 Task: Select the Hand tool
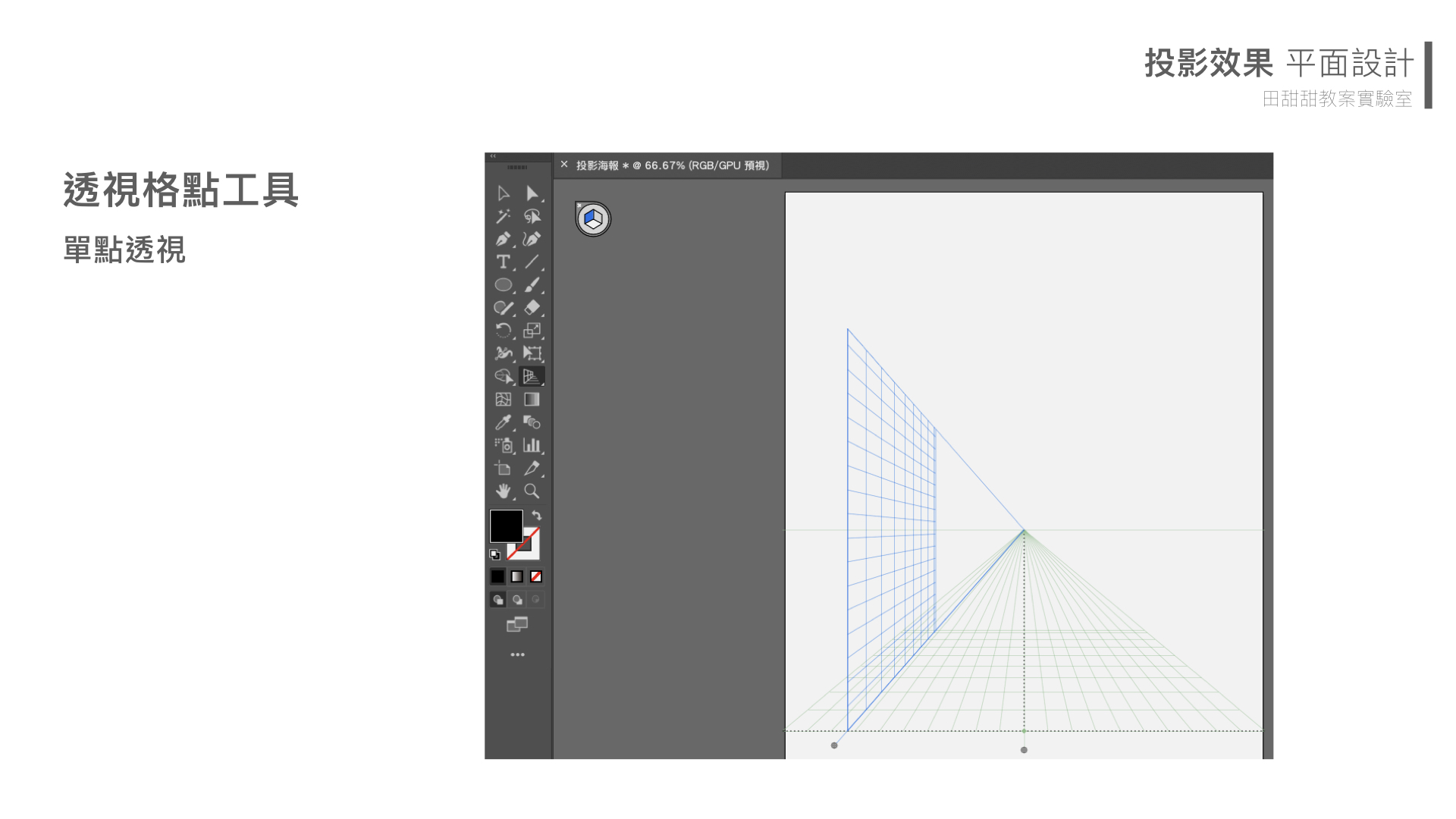pos(503,491)
